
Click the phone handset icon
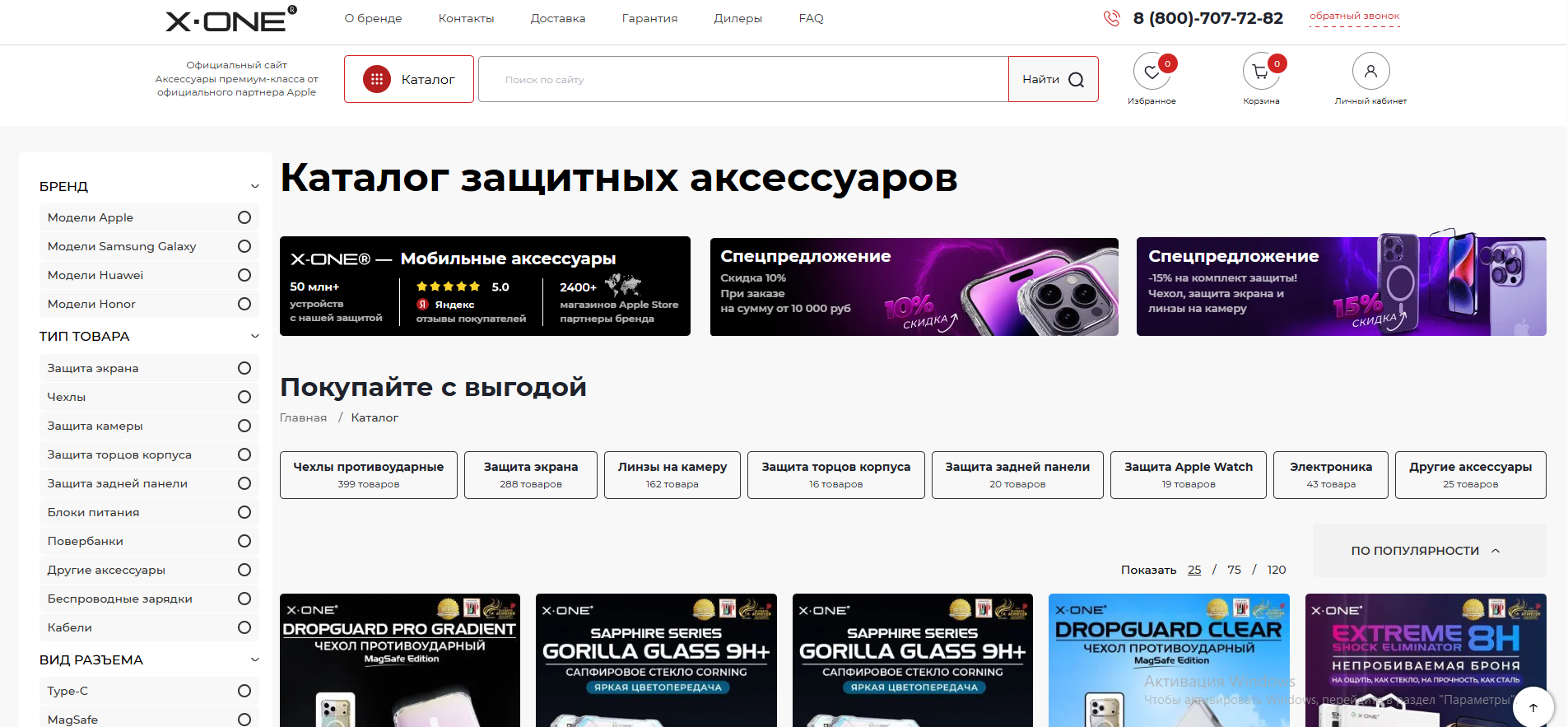point(1112,18)
